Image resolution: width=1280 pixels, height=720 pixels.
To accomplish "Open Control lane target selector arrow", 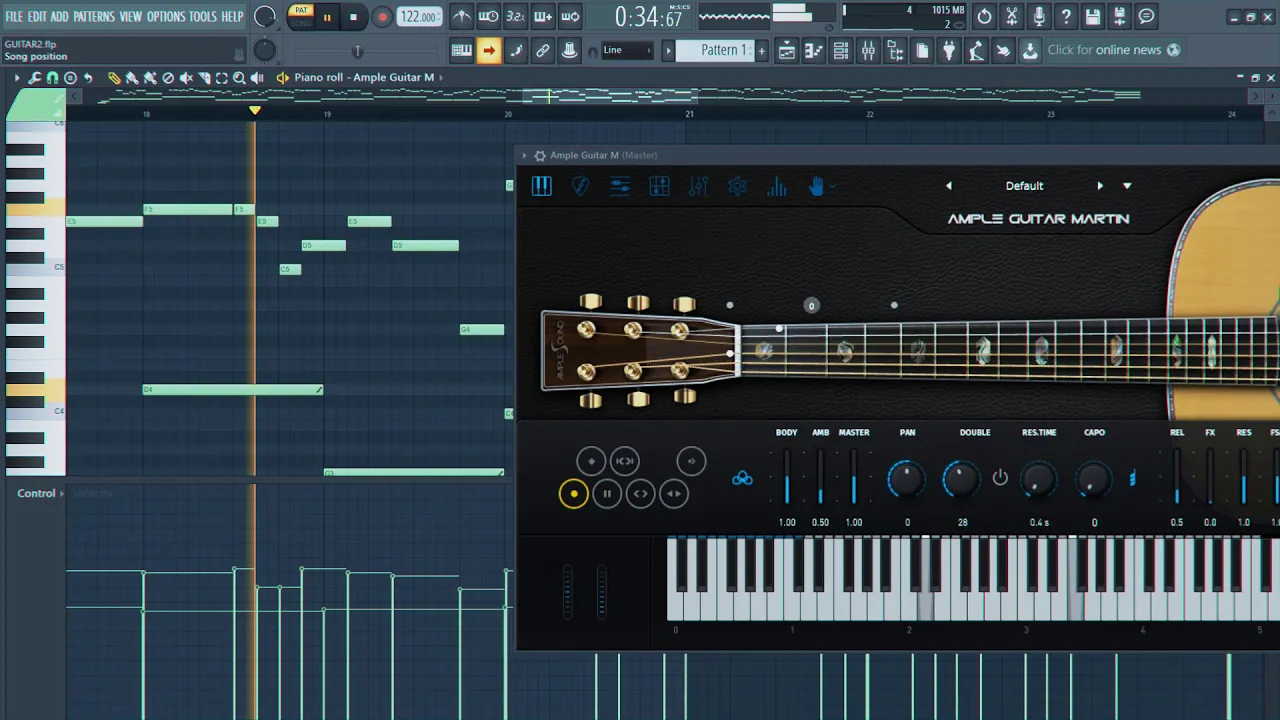I will tap(62, 493).
